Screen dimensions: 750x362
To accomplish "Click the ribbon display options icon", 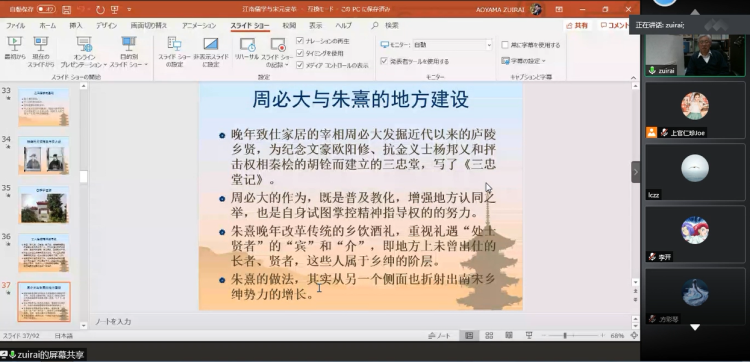I will pyautogui.click(x=559, y=9).
